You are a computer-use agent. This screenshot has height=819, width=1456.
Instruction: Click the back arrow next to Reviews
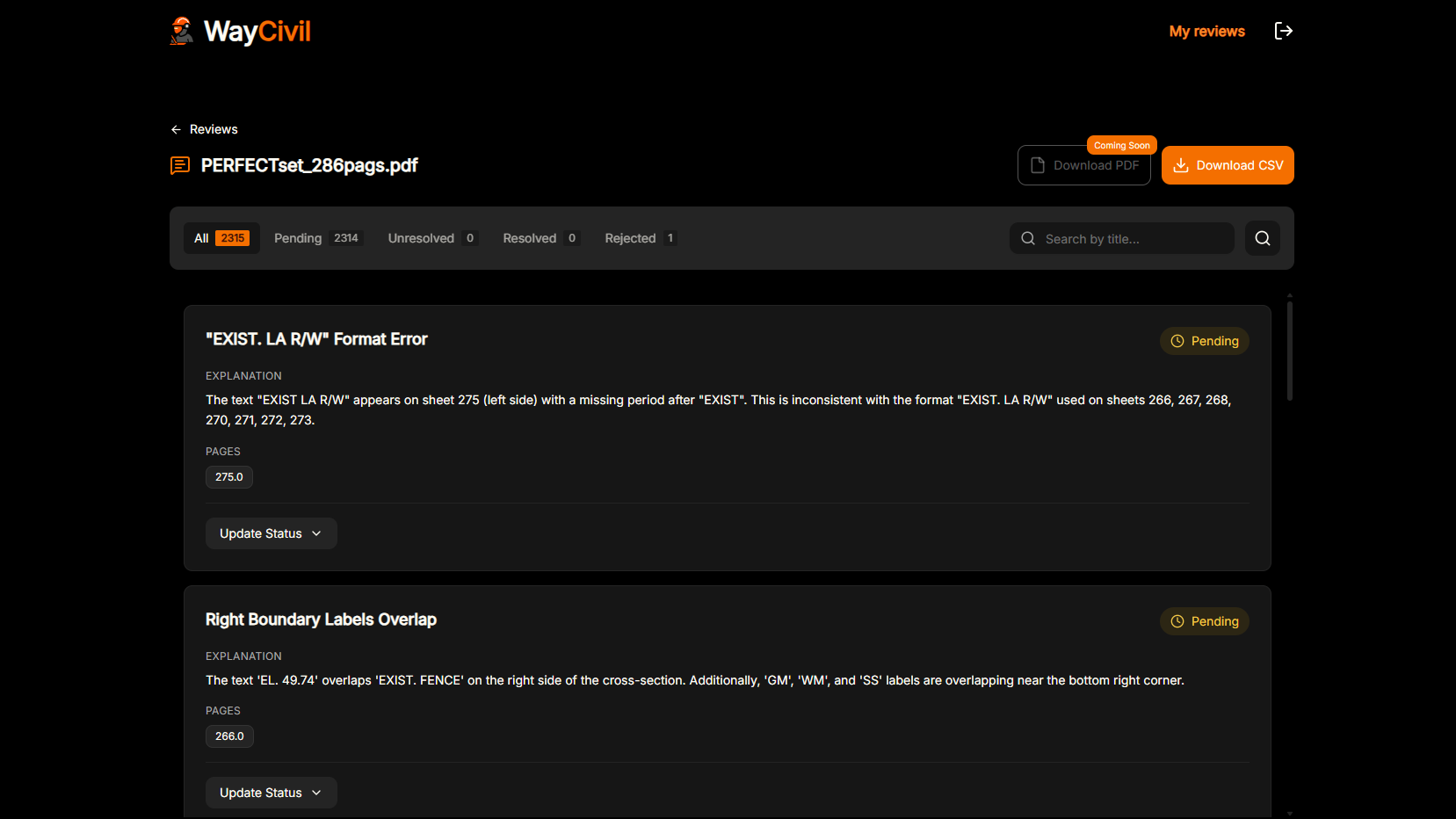[174, 129]
